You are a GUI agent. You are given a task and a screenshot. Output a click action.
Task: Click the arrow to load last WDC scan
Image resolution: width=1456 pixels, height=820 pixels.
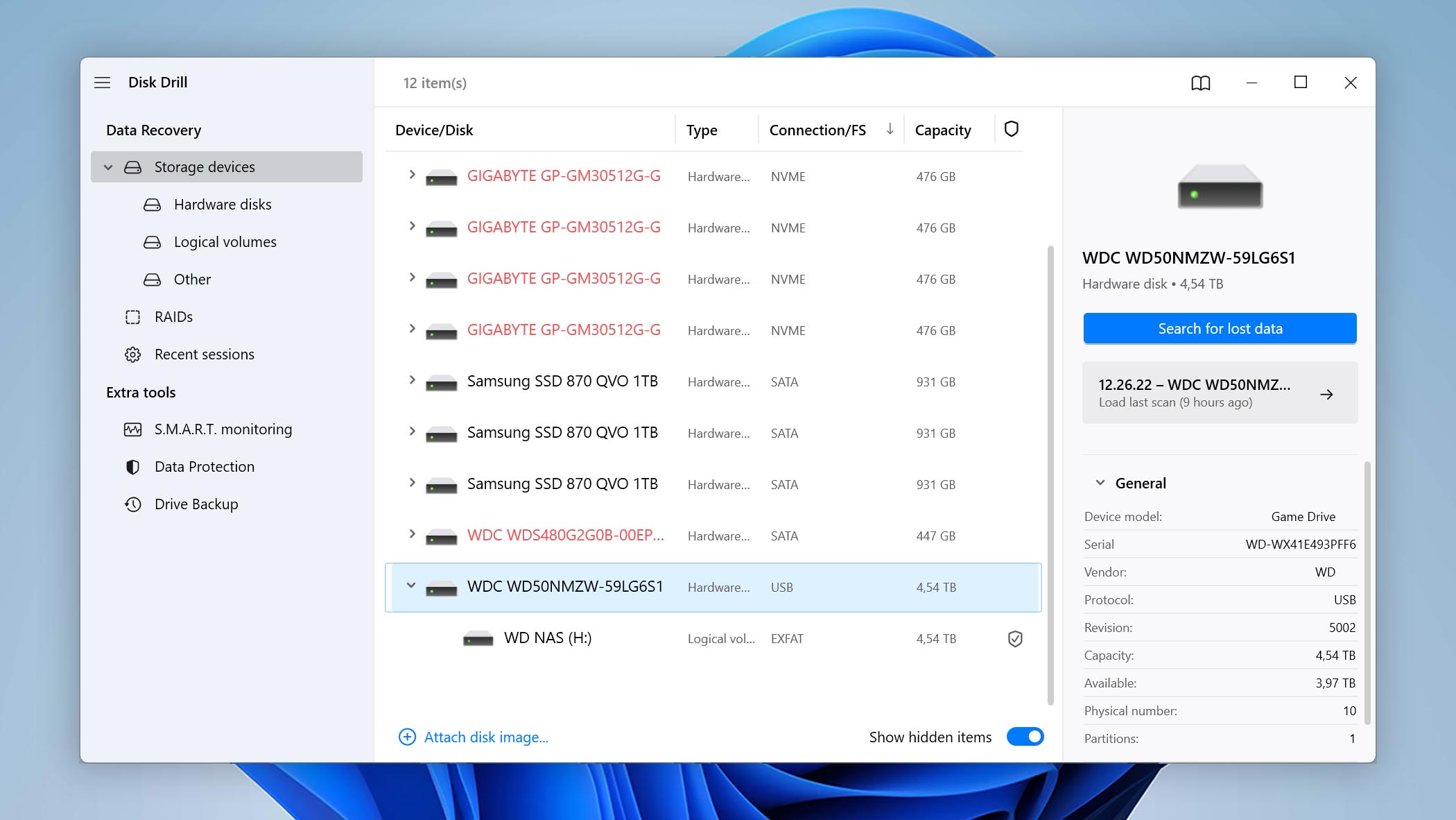point(1326,394)
